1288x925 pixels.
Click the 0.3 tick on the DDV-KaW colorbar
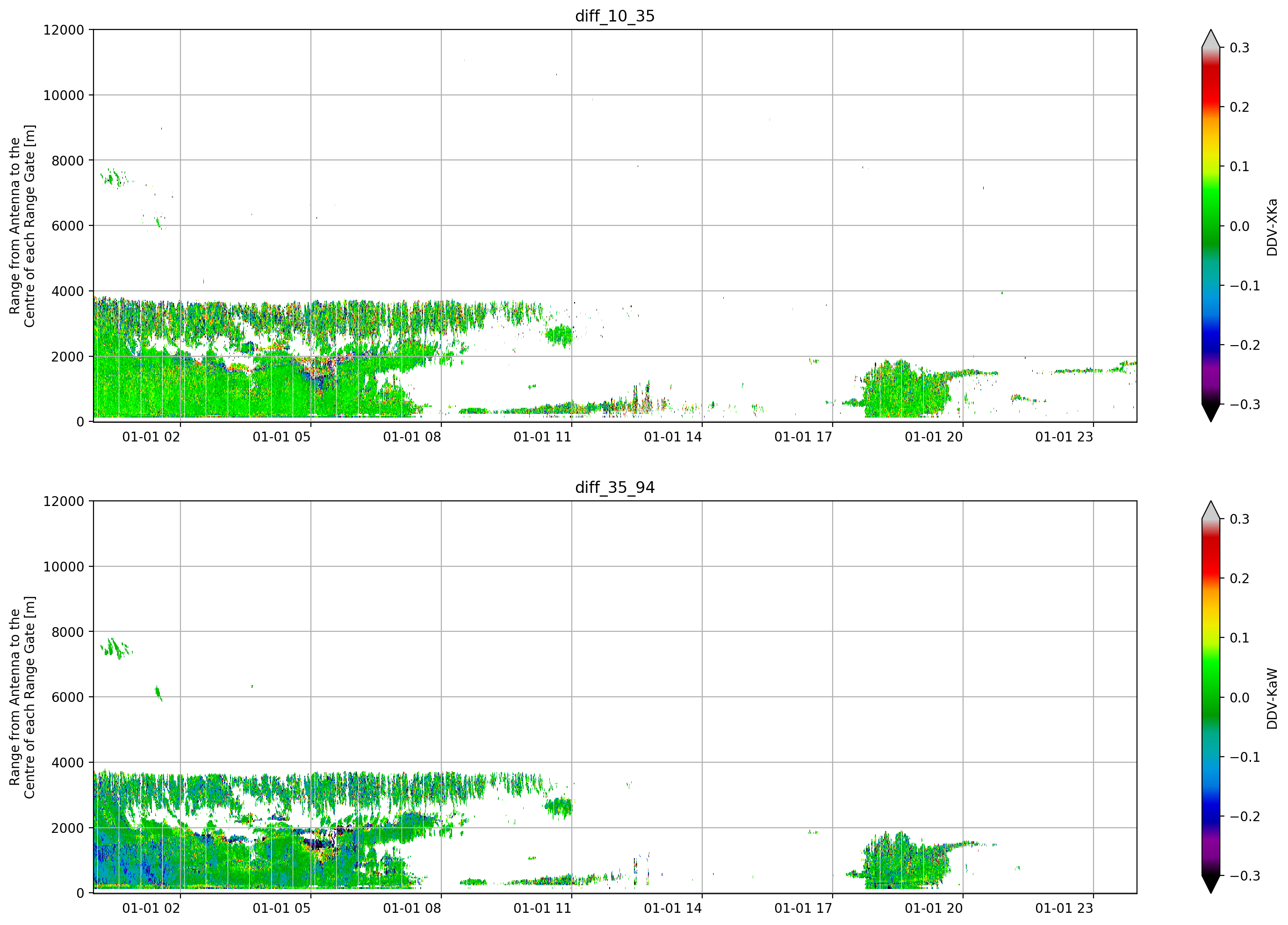[x=1239, y=519]
